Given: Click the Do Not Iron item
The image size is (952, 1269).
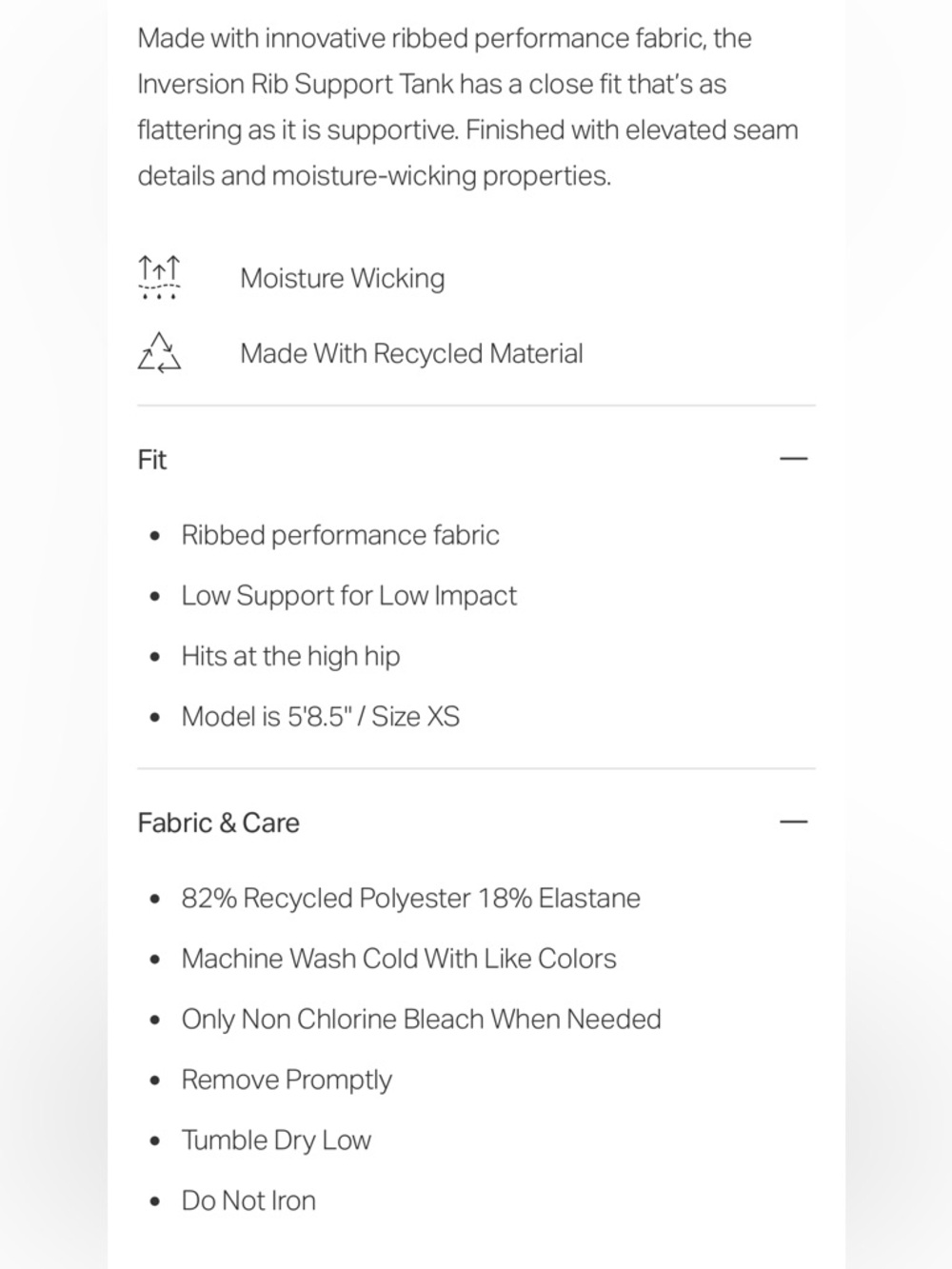Looking at the screenshot, I should [248, 1200].
